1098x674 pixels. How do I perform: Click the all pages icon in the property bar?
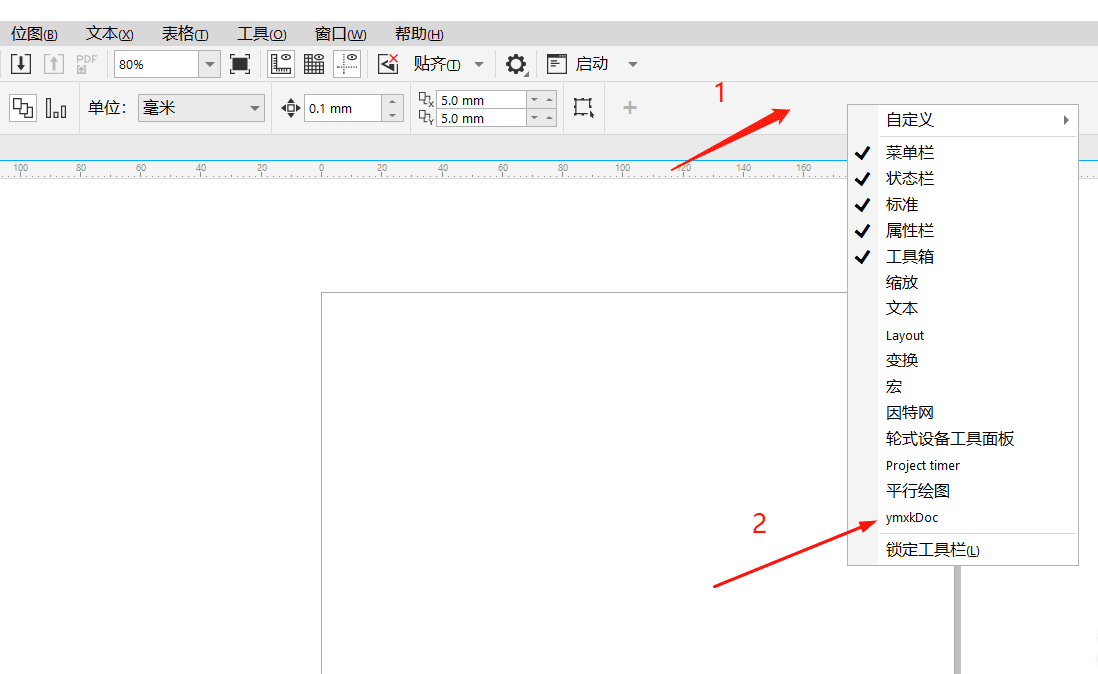pyautogui.click(x=23, y=108)
